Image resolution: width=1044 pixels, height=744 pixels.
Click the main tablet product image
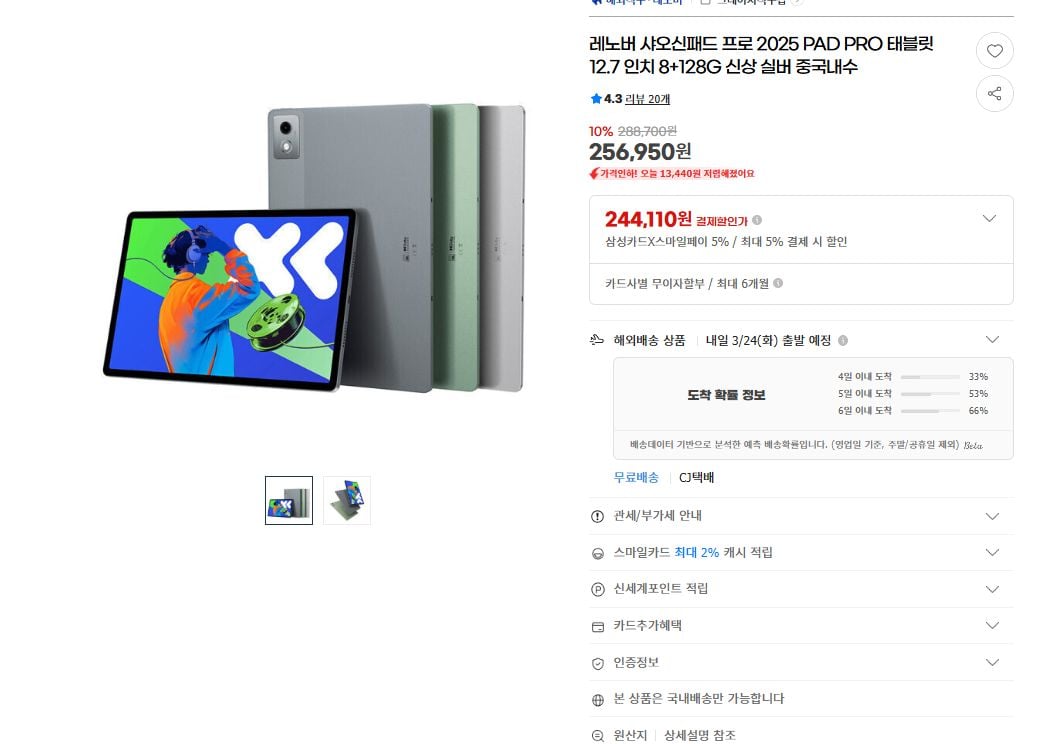pos(314,248)
